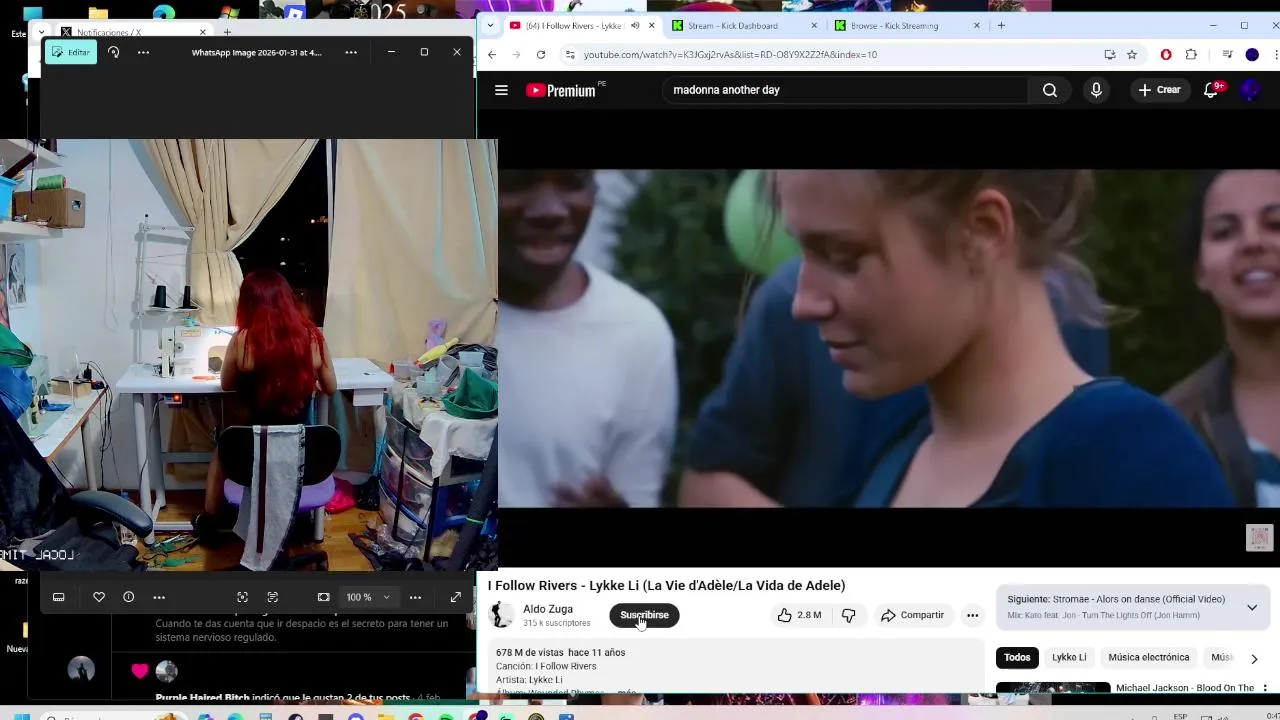Expand the Siguiente playlist panel chevron
Image resolution: width=1280 pixels, height=720 pixels.
pyautogui.click(x=1252, y=607)
